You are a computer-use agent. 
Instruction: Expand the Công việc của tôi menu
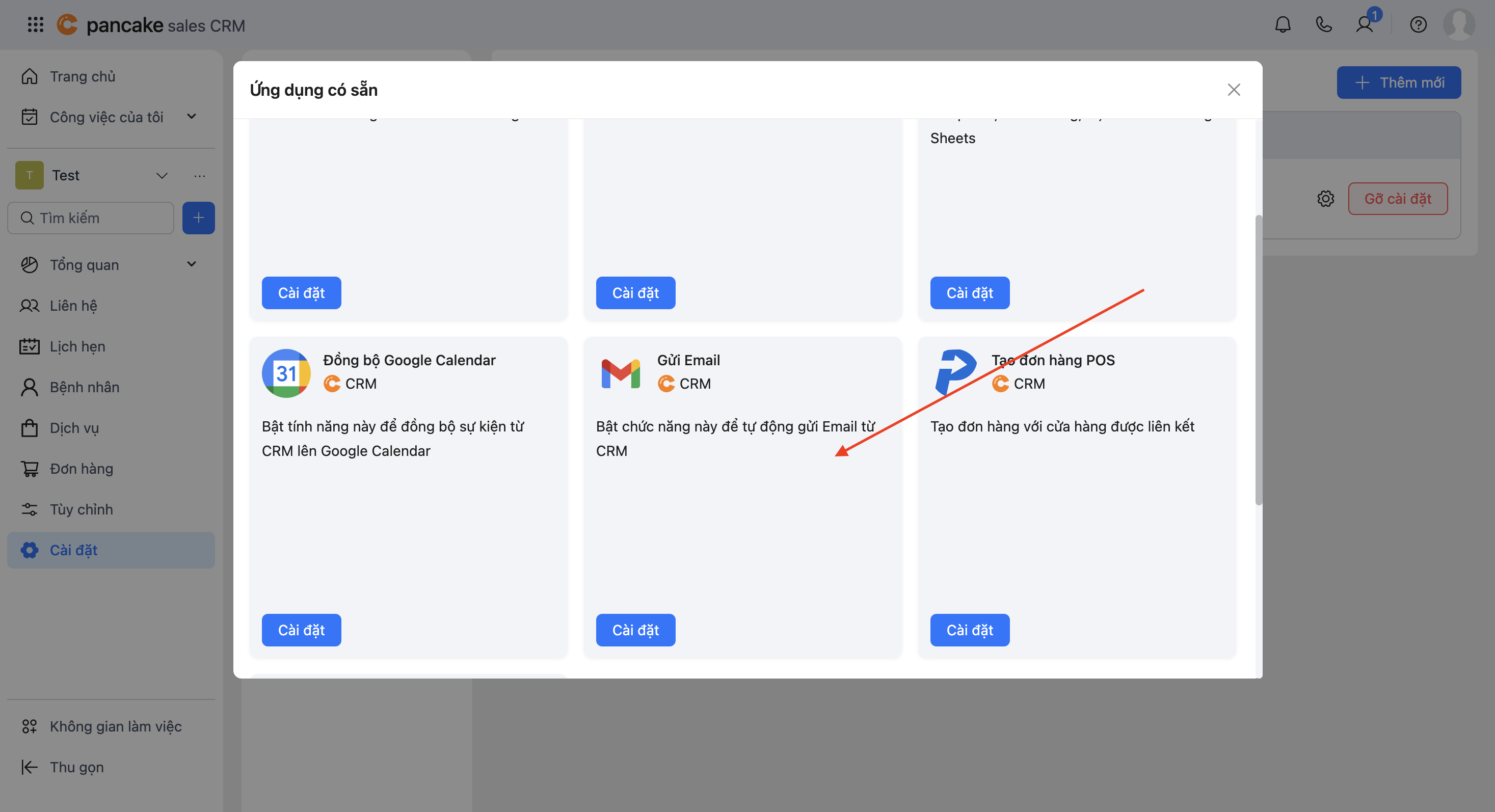pos(192,117)
